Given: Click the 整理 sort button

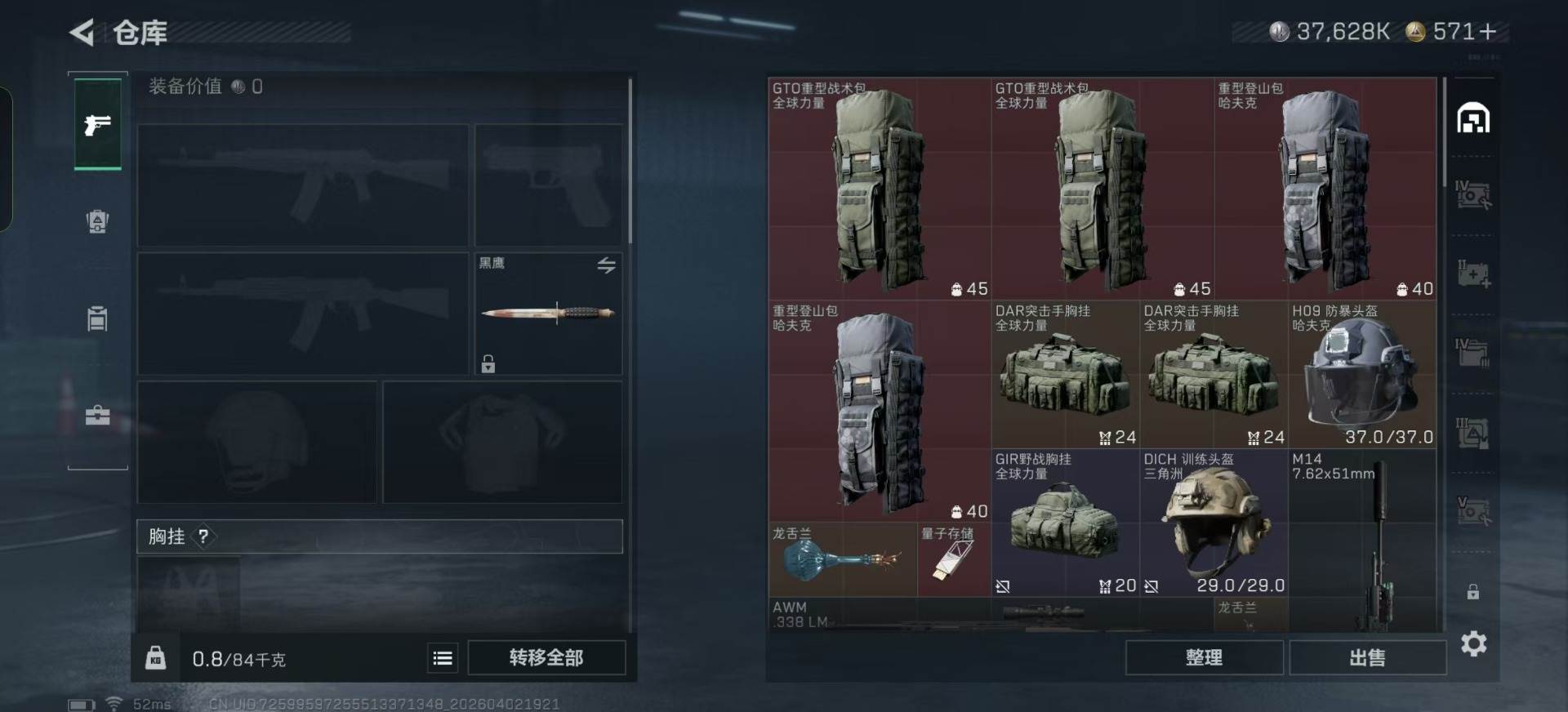Looking at the screenshot, I should (x=1204, y=658).
